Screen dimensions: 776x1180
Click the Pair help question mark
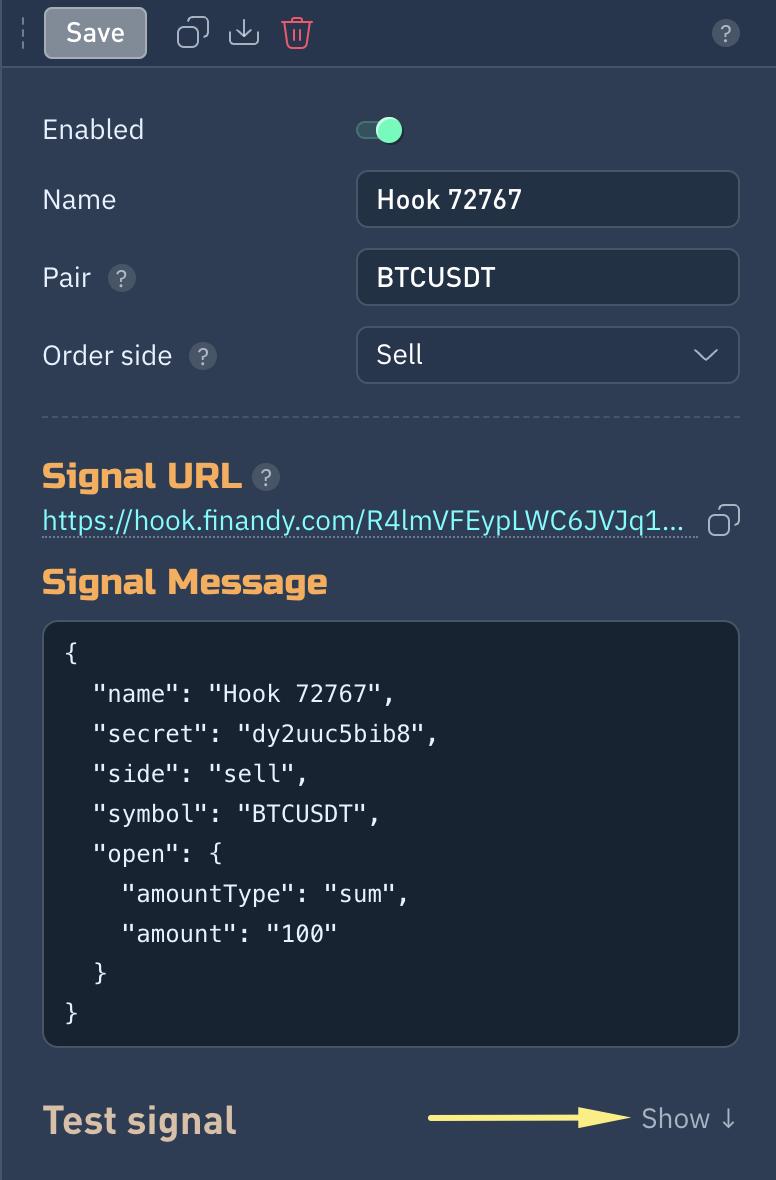coord(122,278)
